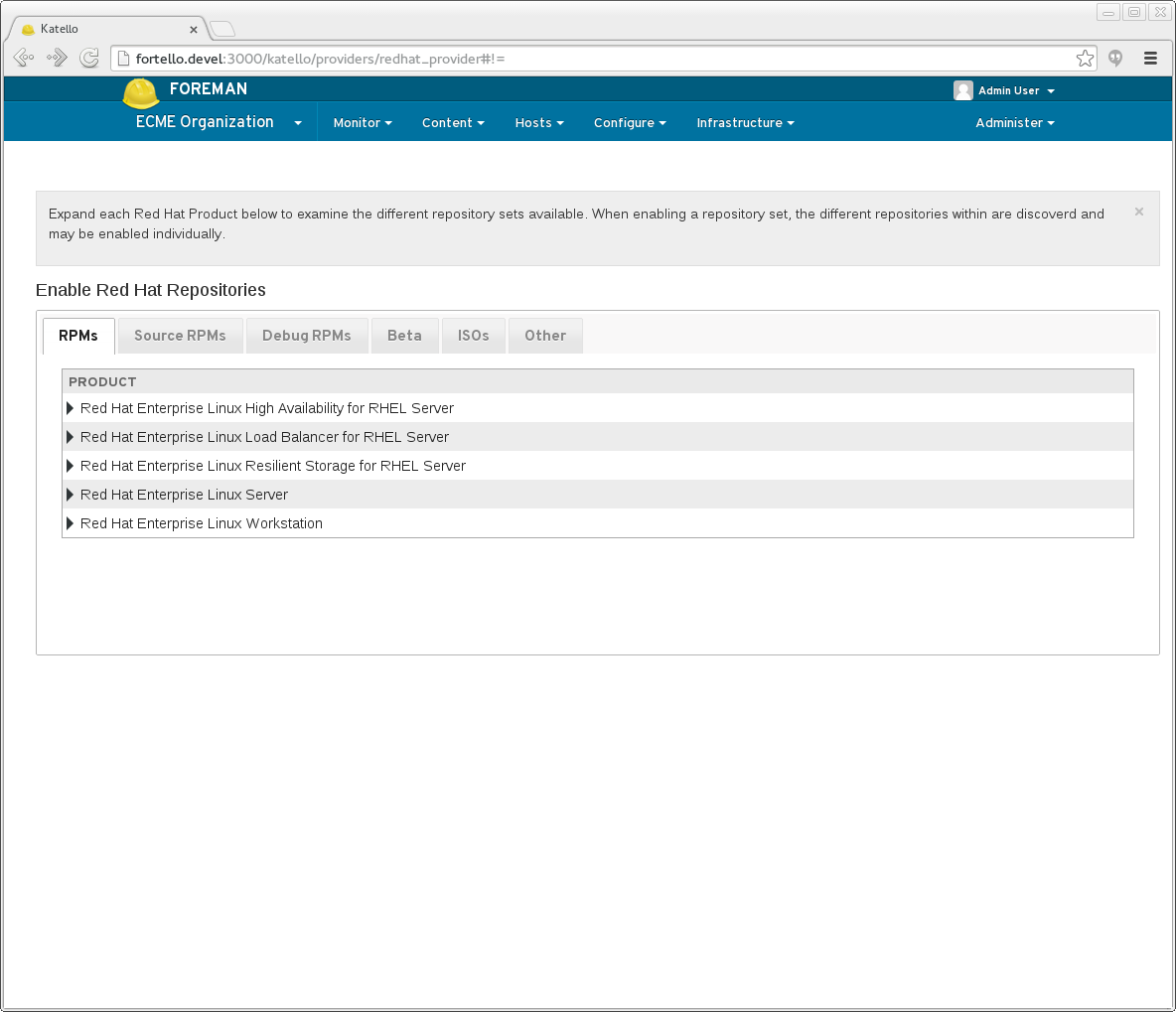The width and height of the screenshot is (1176, 1012).
Task: Click the Admin User avatar icon
Action: pyautogui.click(x=963, y=90)
